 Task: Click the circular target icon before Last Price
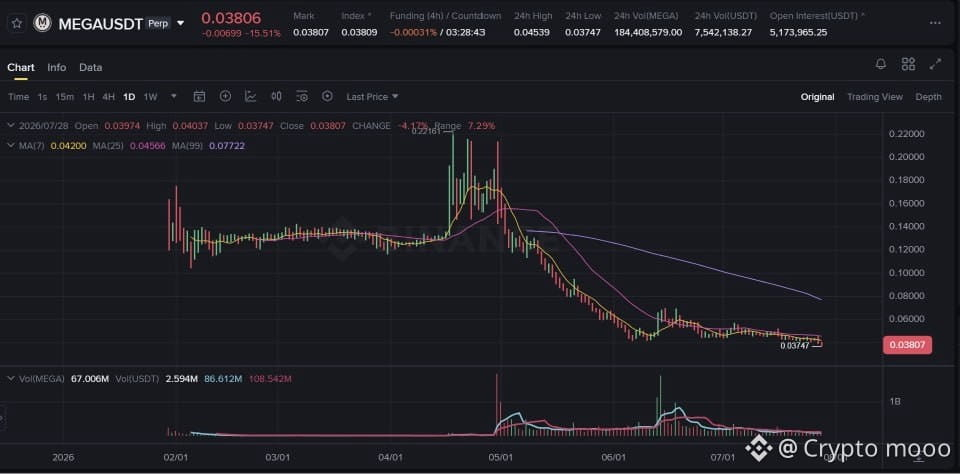point(328,96)
